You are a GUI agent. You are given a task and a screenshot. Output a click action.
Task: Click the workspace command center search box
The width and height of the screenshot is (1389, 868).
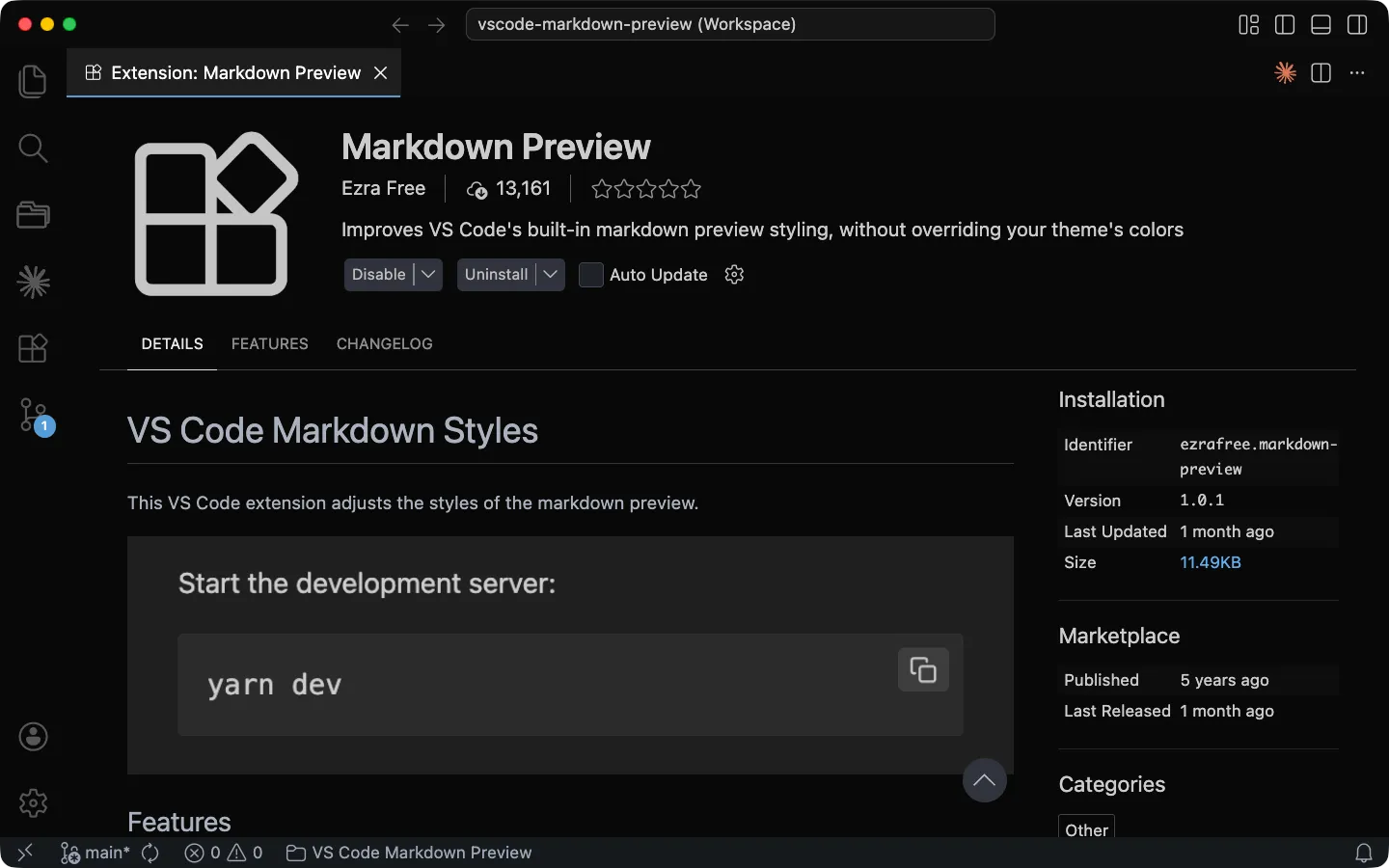[730, 25]
